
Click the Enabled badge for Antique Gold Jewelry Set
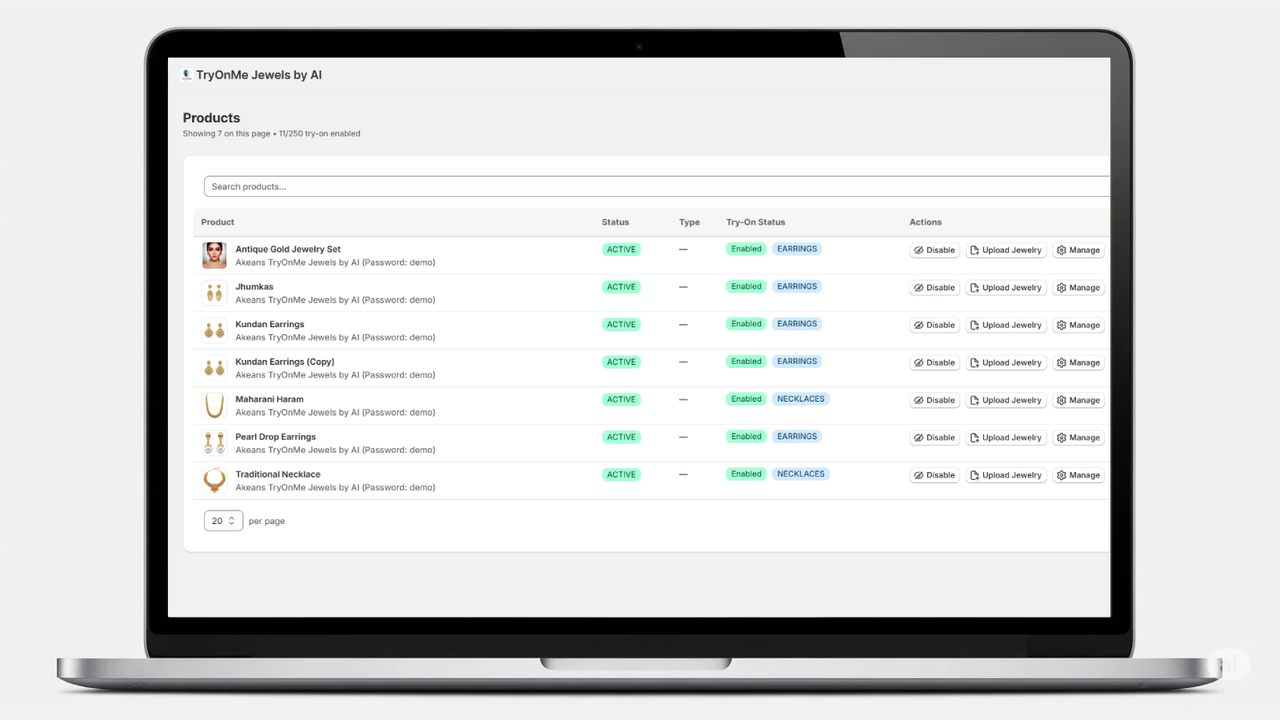pos(746,249)
